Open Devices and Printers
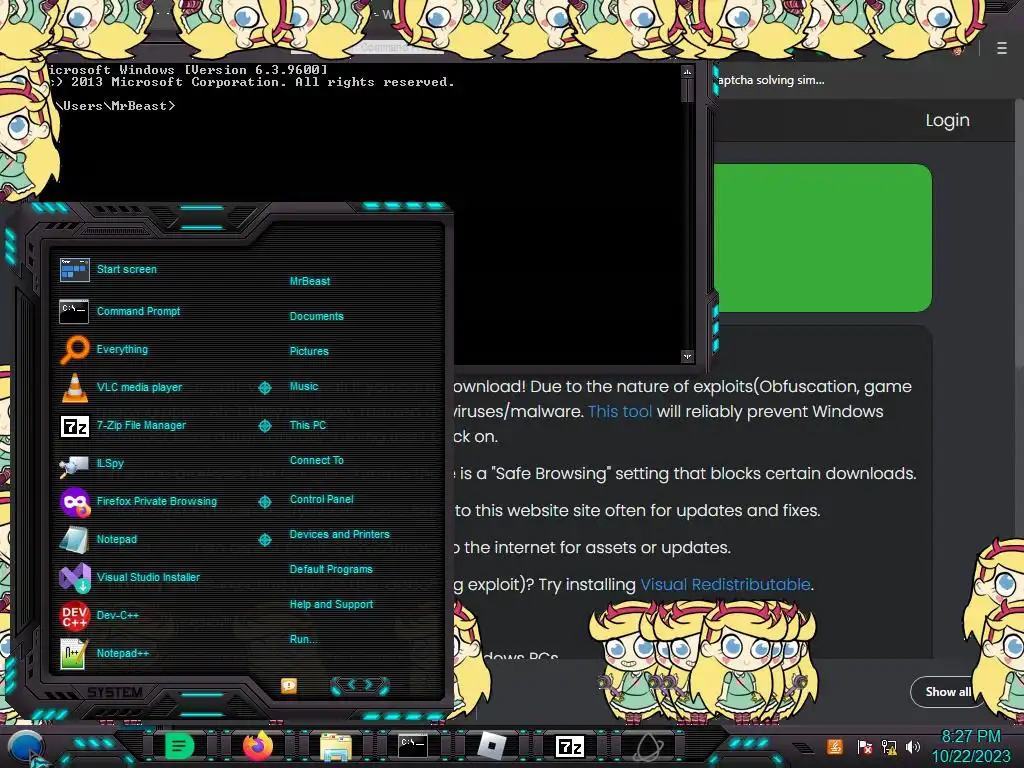Image resolution: width=1024 pixels, height=768 pixels. coord(340,534)
